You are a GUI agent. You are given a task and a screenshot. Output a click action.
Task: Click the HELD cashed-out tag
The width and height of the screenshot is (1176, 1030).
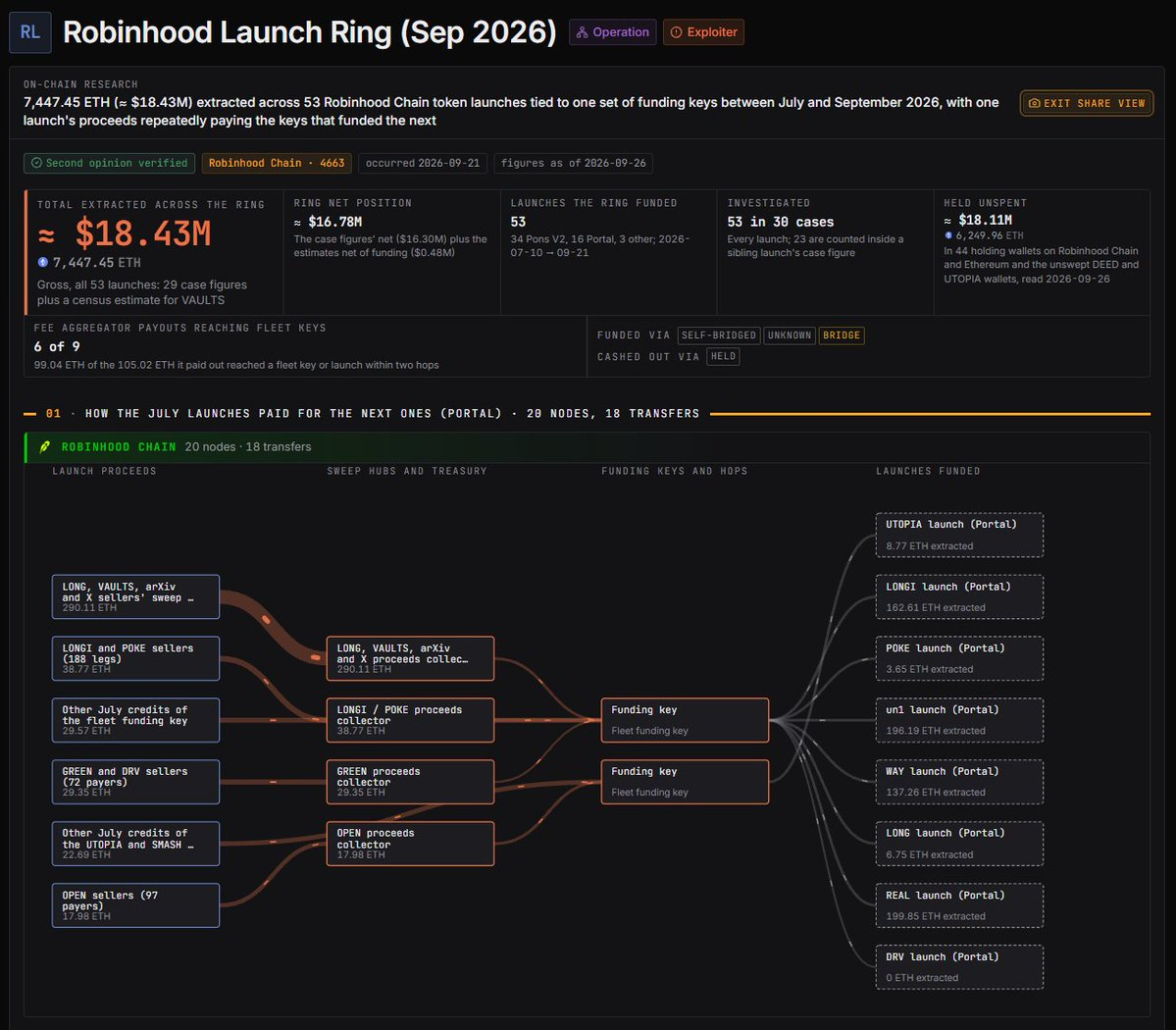(x=723, y=356)
